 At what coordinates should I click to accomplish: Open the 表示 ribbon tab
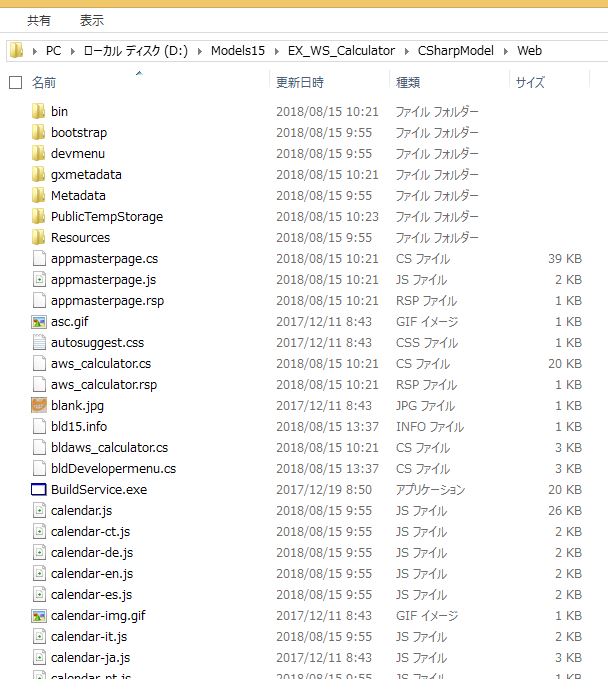click(x=92, y=20)
